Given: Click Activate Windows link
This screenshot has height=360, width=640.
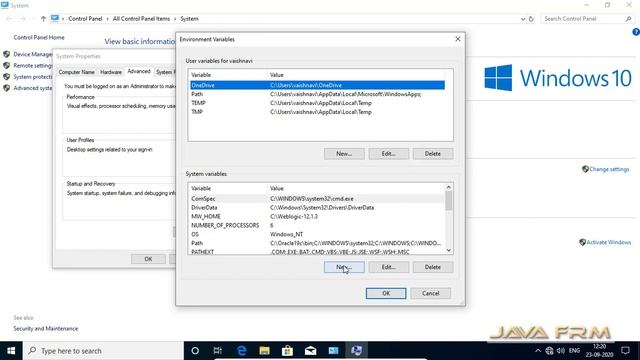Looking at the screenshot, I should coord(609,242).
